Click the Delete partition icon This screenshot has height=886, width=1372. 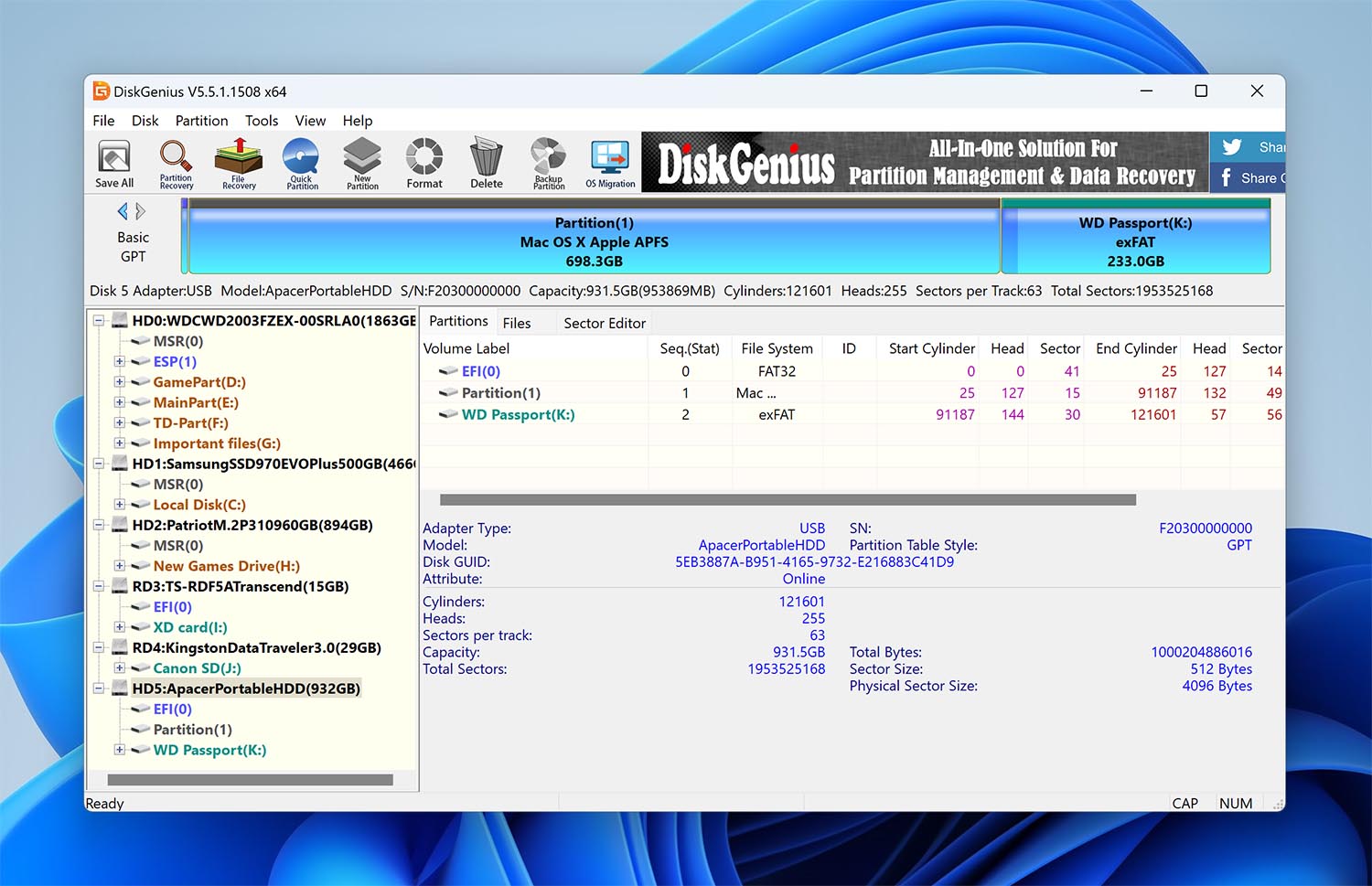pos(485,162)
